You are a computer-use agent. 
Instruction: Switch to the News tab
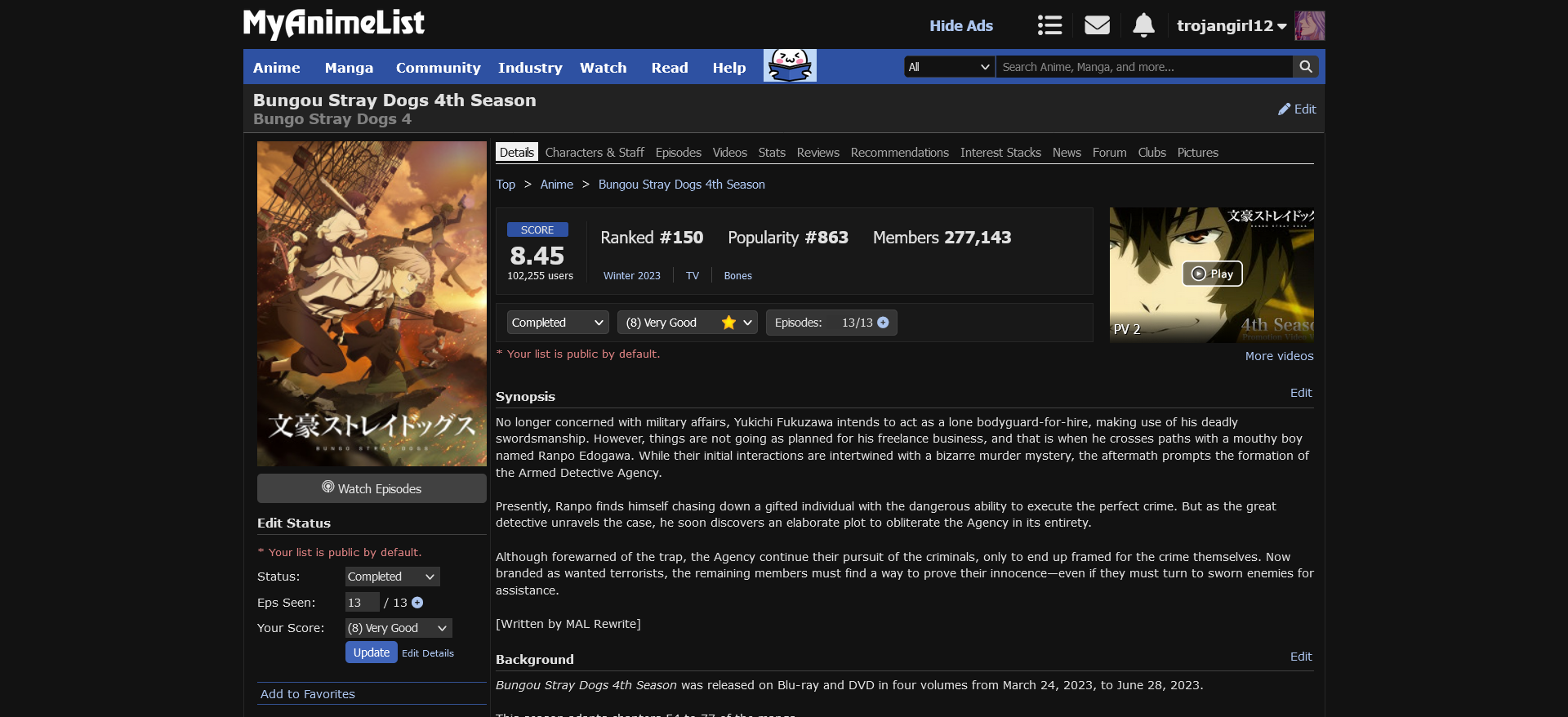click(1067, 153)
